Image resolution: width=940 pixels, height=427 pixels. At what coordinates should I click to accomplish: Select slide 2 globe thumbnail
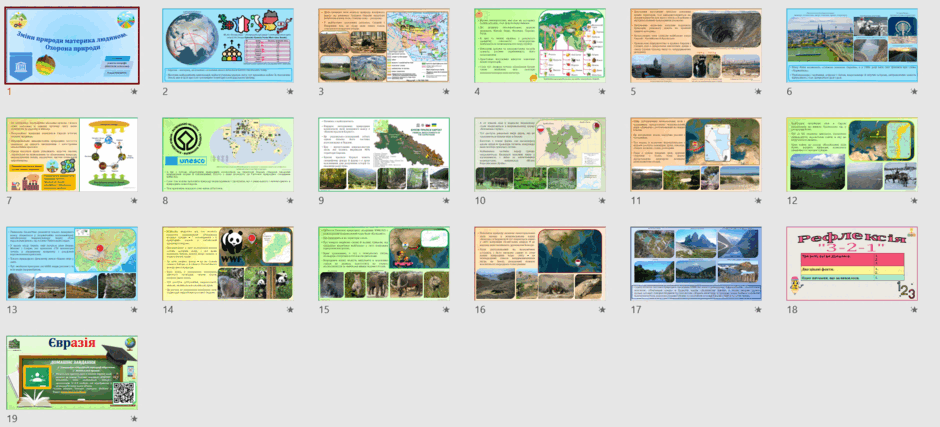[228, 46]
